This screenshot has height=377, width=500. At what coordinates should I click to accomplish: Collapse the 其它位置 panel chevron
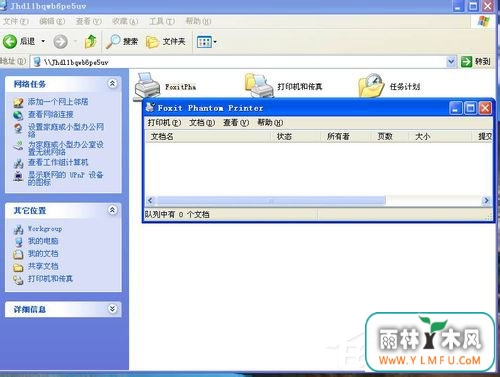(x=112, y=210)
